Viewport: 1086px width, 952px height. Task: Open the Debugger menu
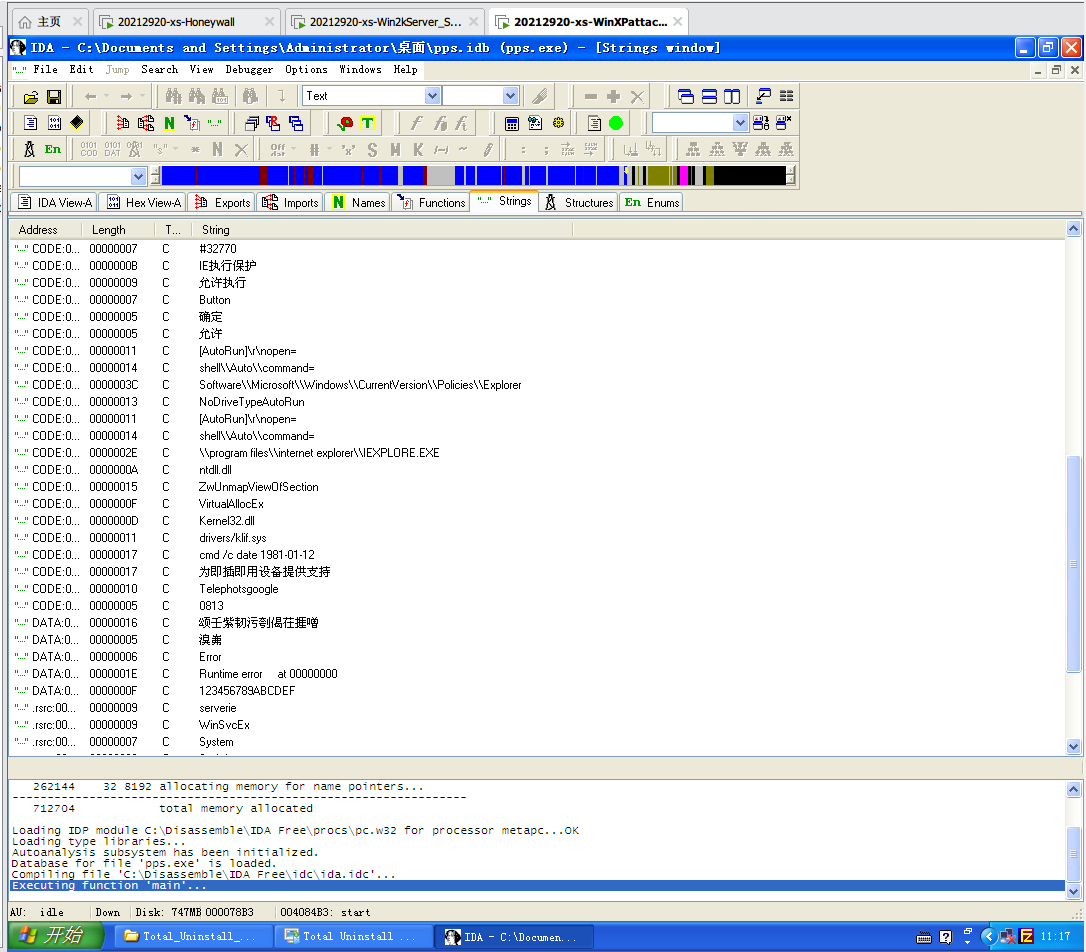[249, 69]
